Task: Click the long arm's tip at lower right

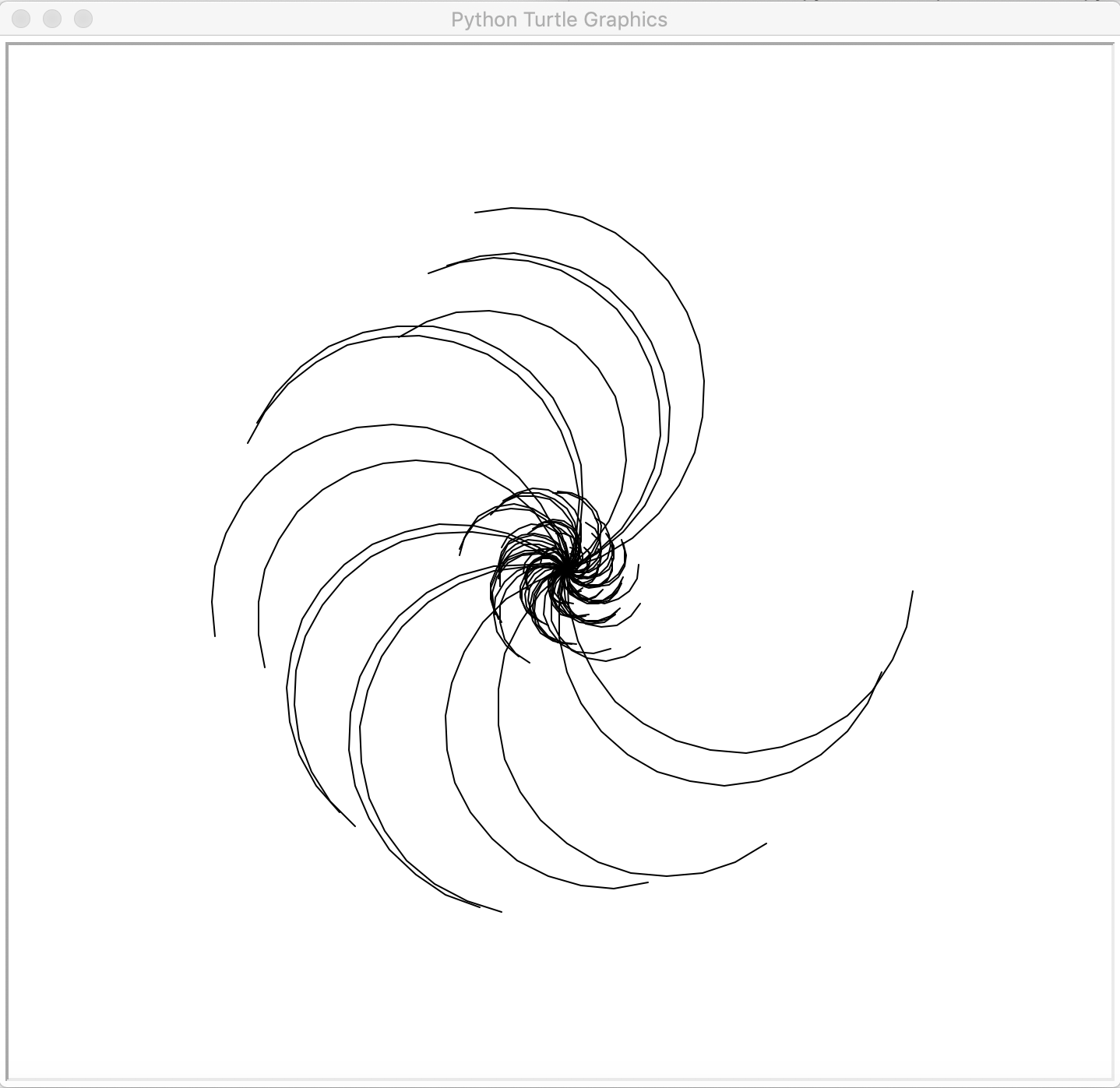Action: [766, 843]
